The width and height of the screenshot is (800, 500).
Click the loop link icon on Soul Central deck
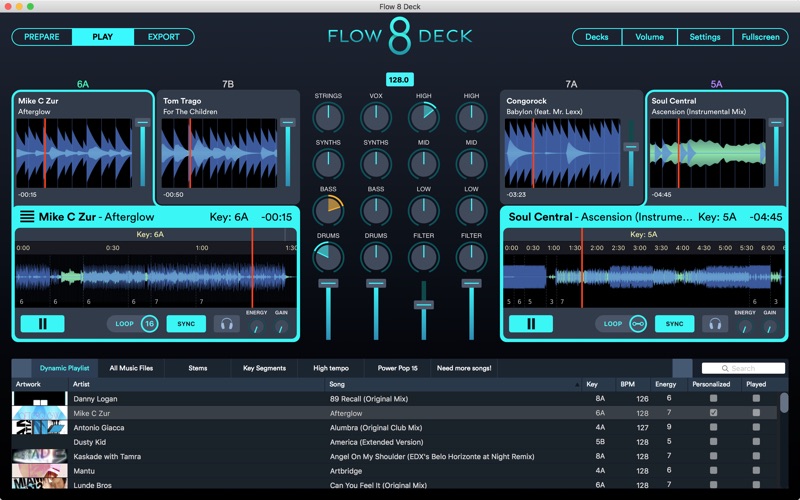[637, 324]
